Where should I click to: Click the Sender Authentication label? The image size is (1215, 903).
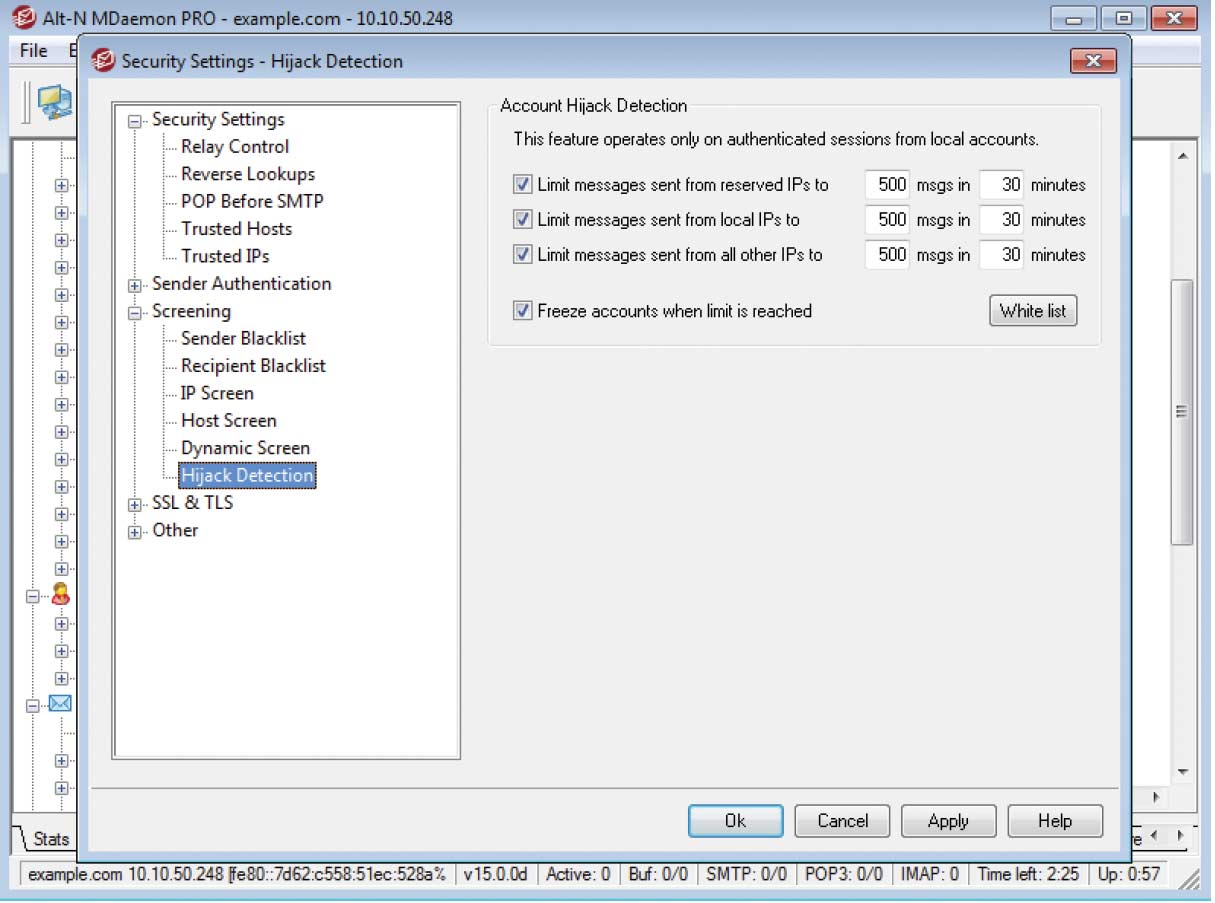241,284
